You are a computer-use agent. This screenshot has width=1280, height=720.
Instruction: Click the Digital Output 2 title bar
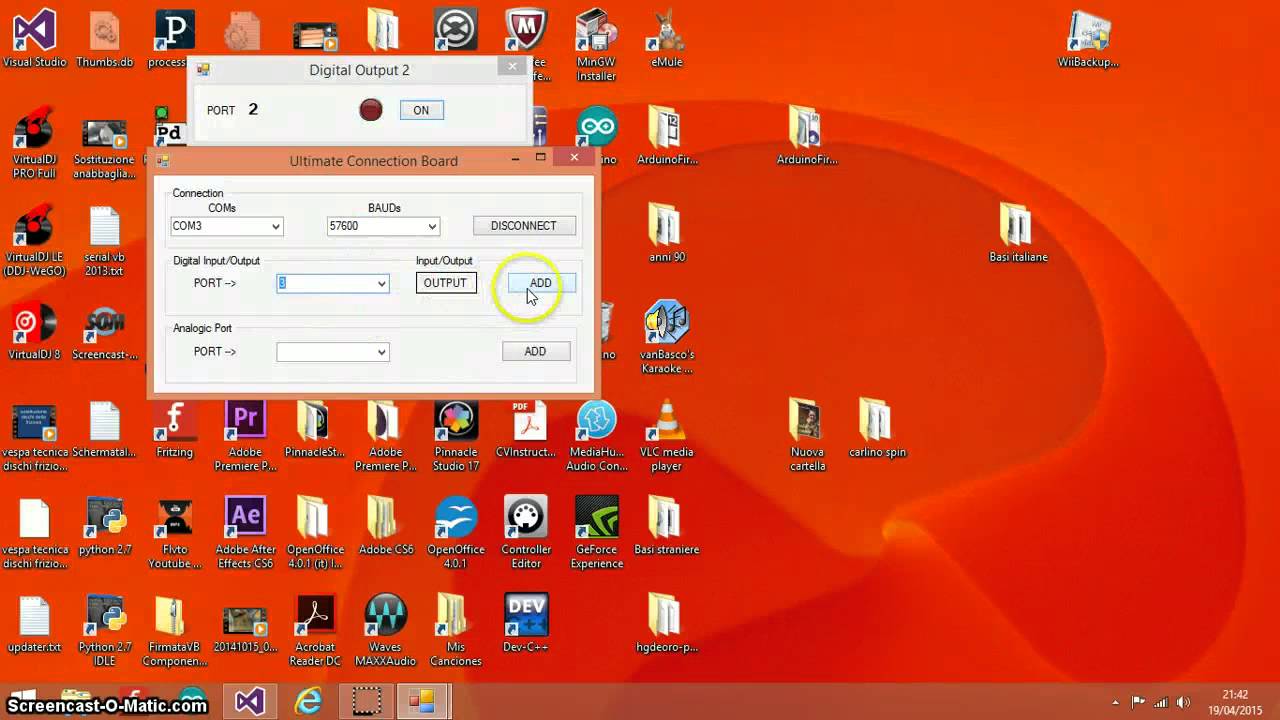click(x=359, y=70)
